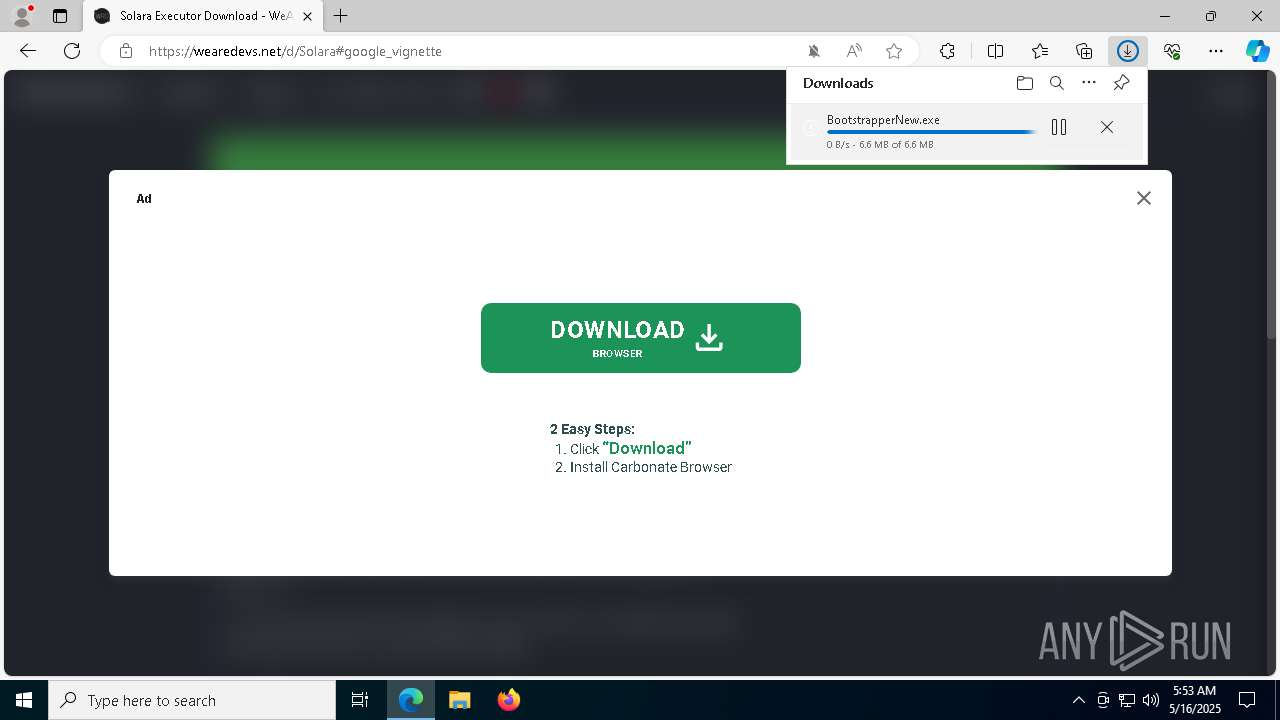Click the taskbar search box
1280x720 pixels.
192,700
